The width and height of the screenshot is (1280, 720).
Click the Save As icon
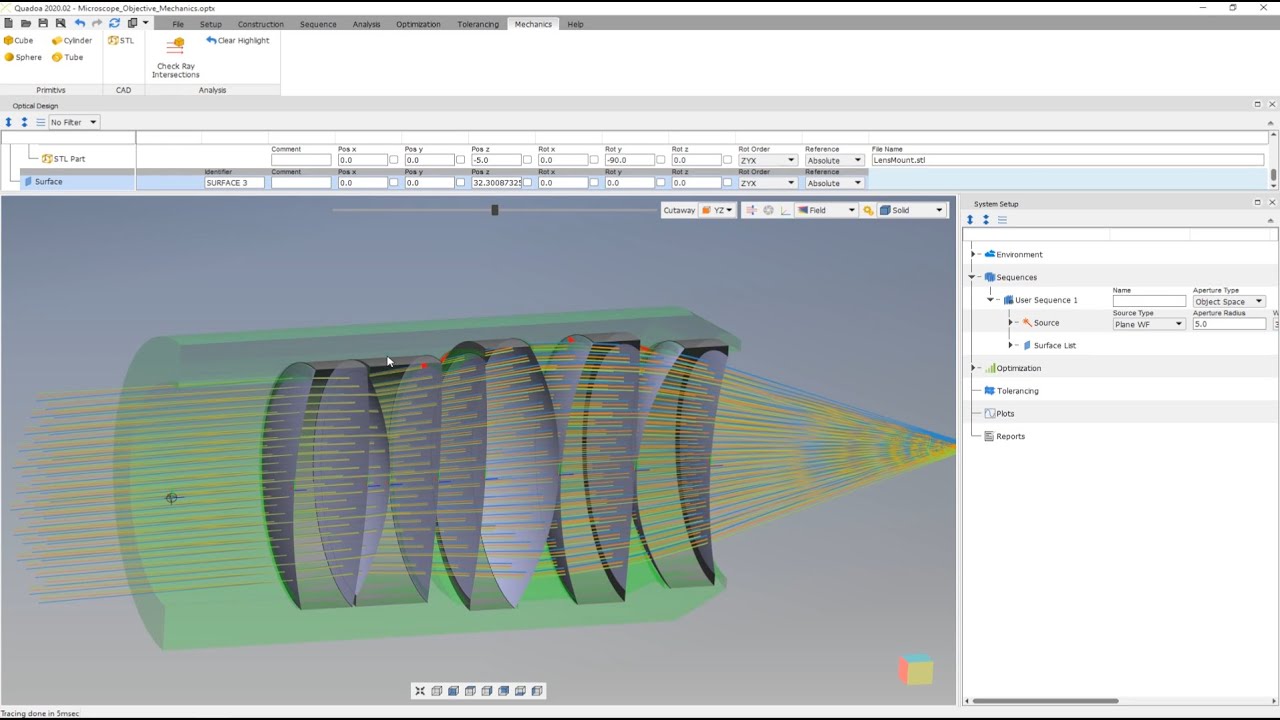tap(60, 23)
